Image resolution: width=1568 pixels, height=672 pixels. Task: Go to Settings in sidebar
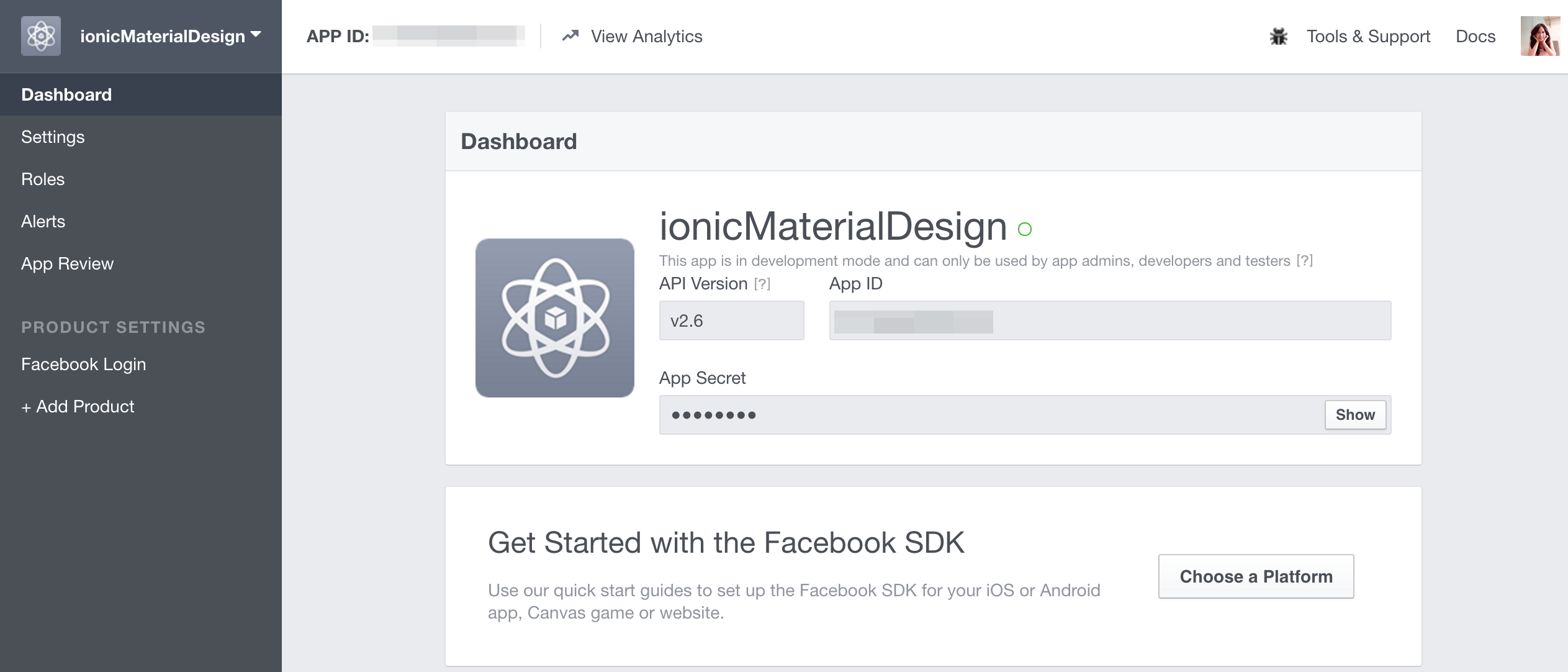click(x=53, y=137)
